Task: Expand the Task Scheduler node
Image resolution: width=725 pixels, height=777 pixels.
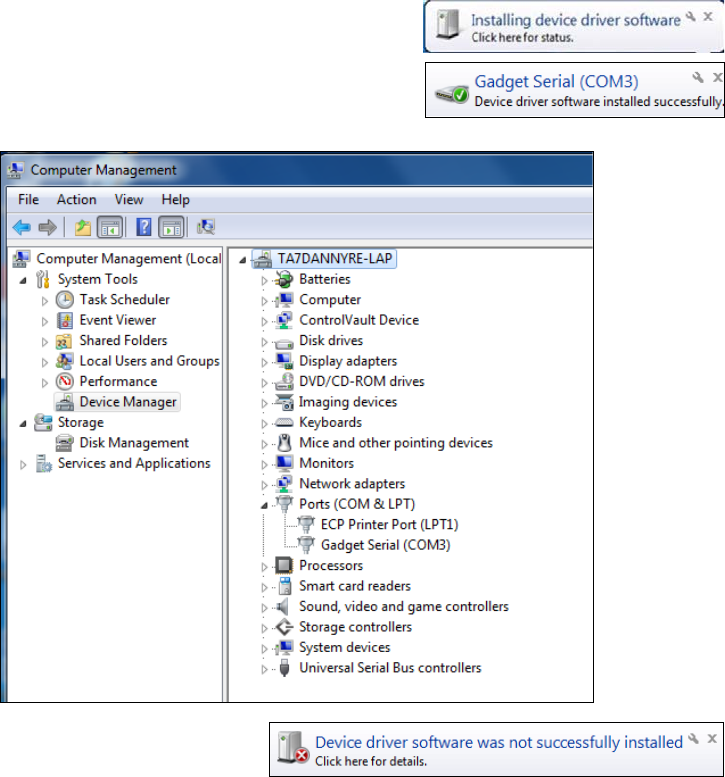Action: tap(45, 301)
